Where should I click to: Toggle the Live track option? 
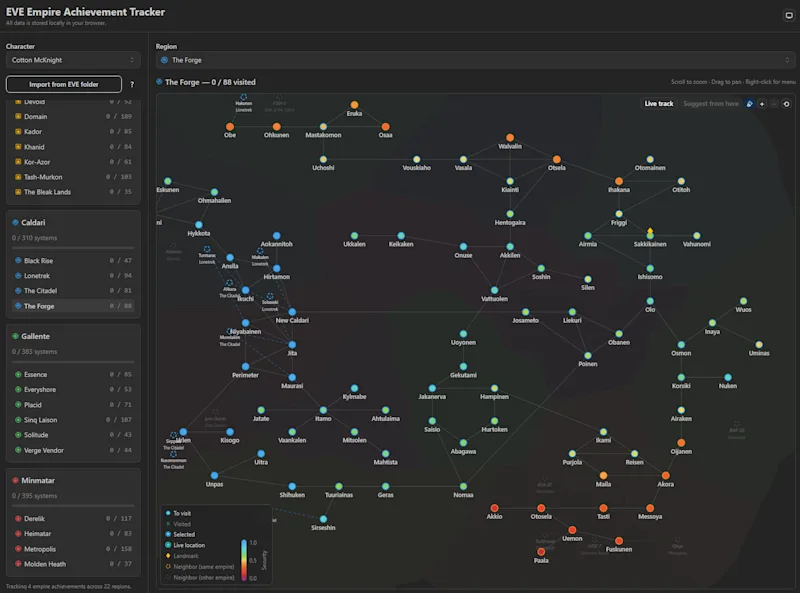point(659,104)
